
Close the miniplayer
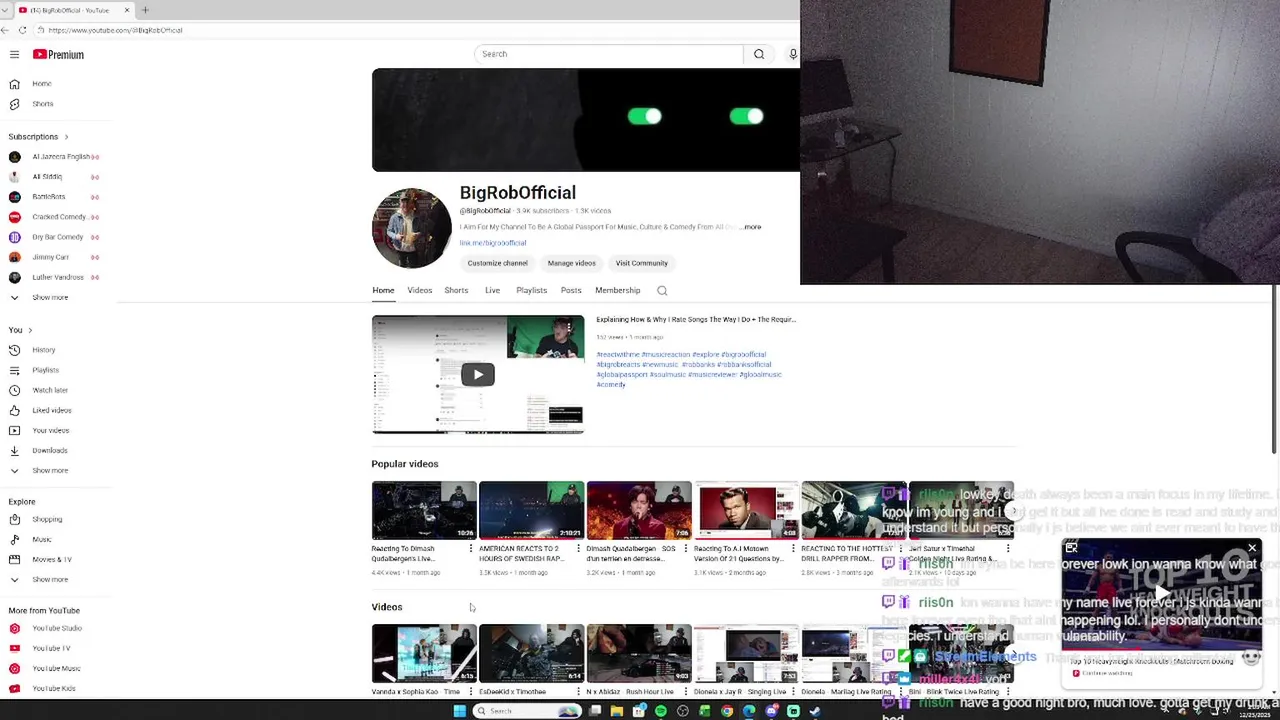pos(1252,548)
